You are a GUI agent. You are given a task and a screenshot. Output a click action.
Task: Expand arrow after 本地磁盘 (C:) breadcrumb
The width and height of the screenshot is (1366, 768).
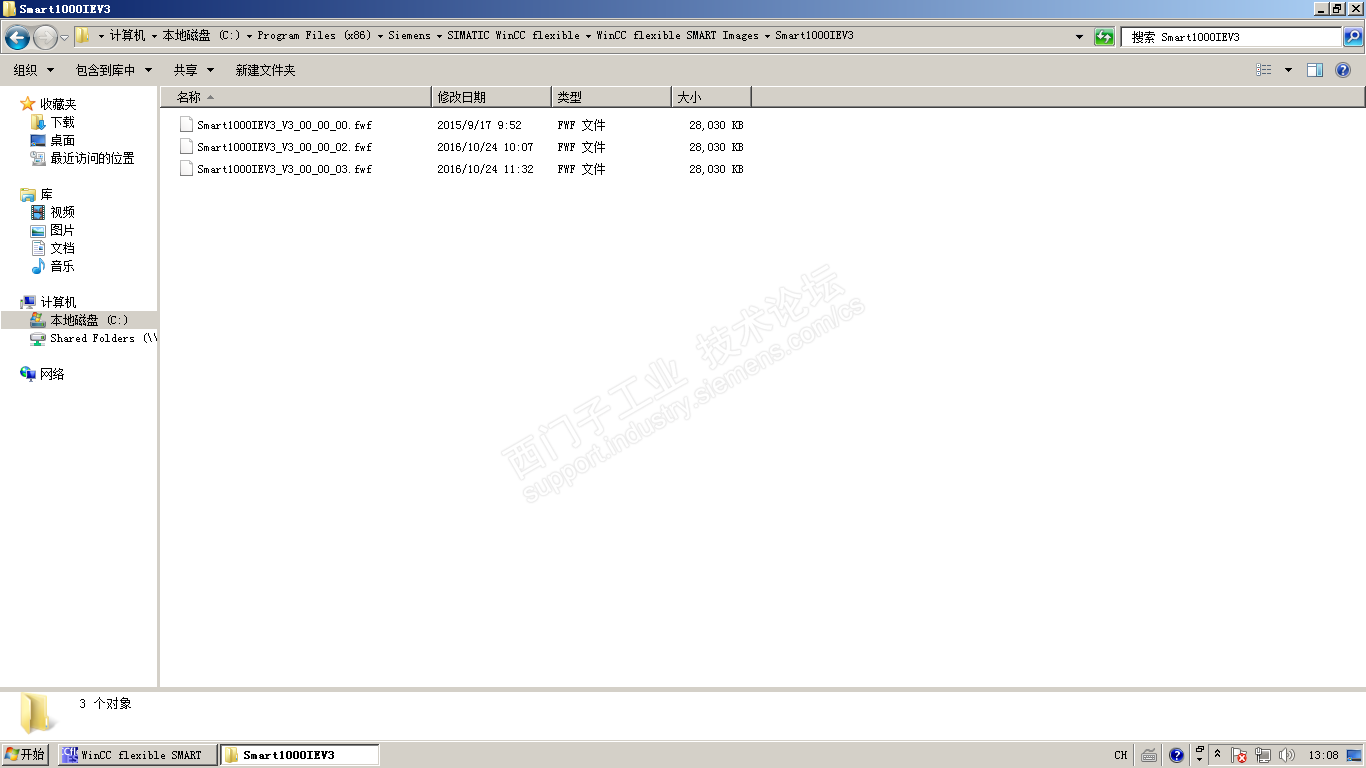tap(249, 36)
